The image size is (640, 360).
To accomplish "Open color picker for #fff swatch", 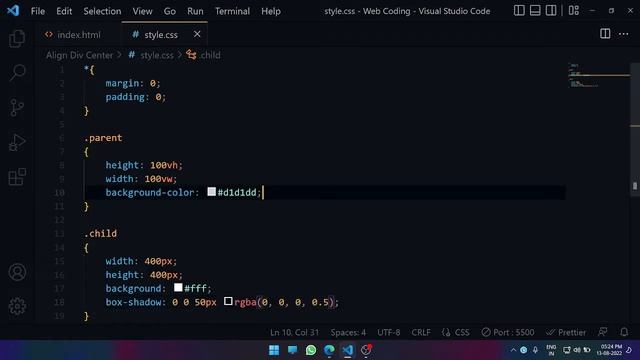I will [178, 287].
